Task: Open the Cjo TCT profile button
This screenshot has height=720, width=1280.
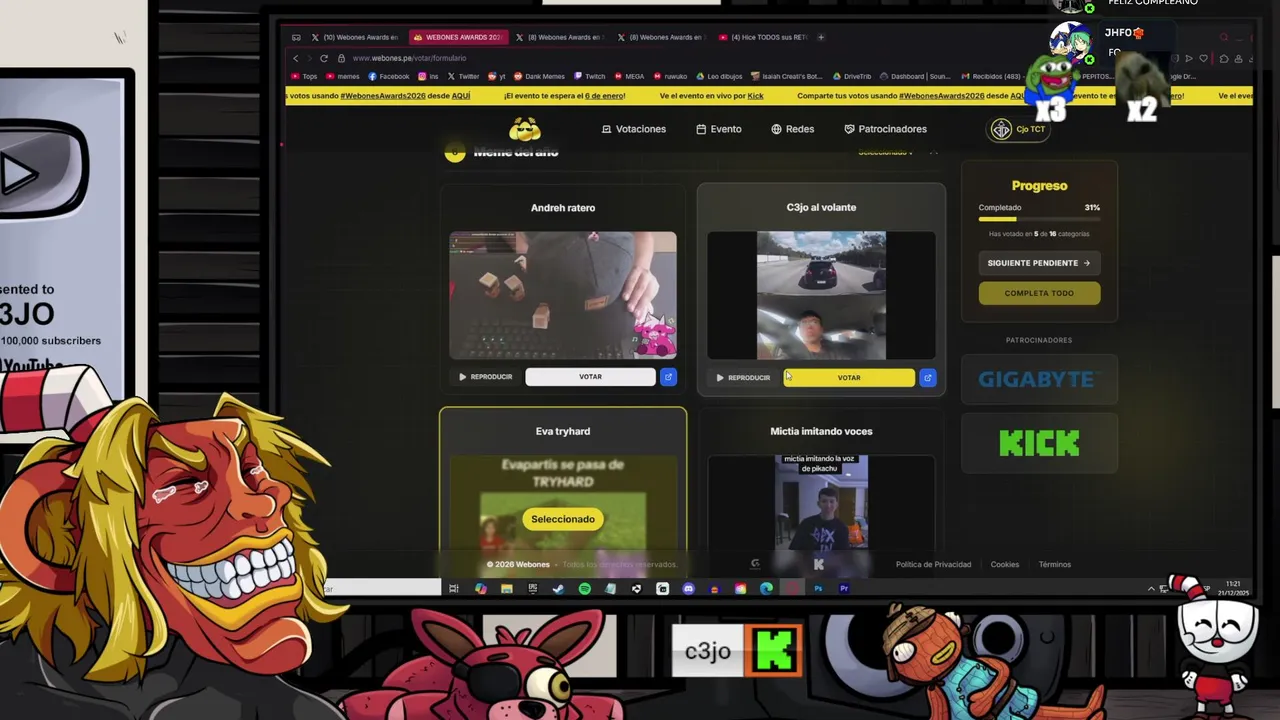Action: [1019, 129]
